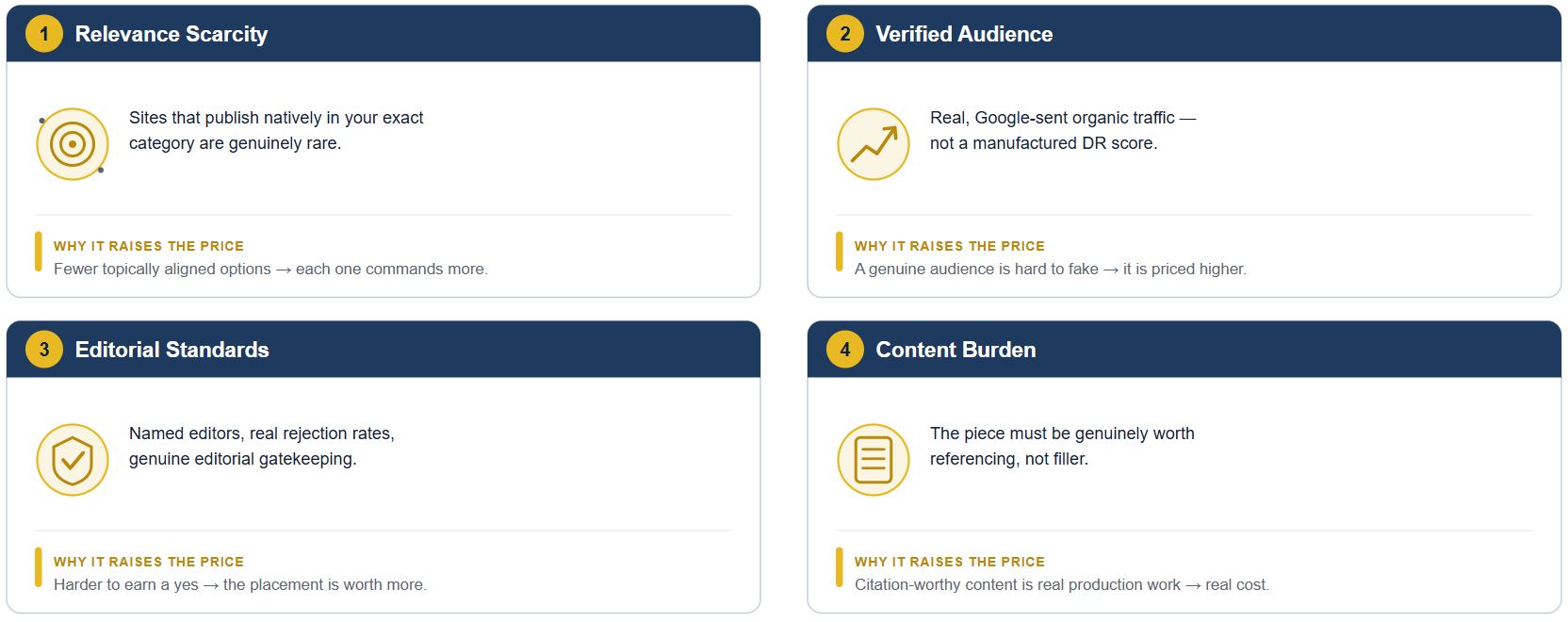Click text "Named editors, real rejection rates"
Image resolution: width=1568 pixels, height=622 pixels.
coord(262,434)
